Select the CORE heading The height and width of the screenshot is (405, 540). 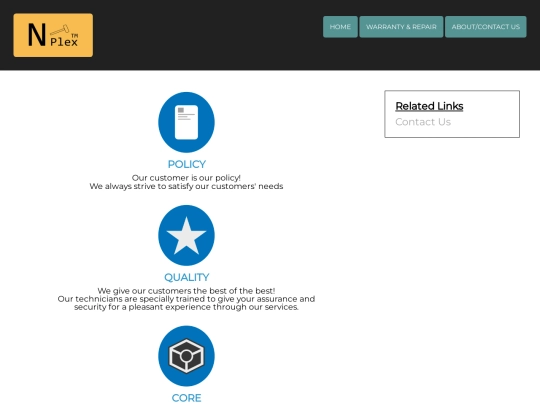tap(186, 398)
